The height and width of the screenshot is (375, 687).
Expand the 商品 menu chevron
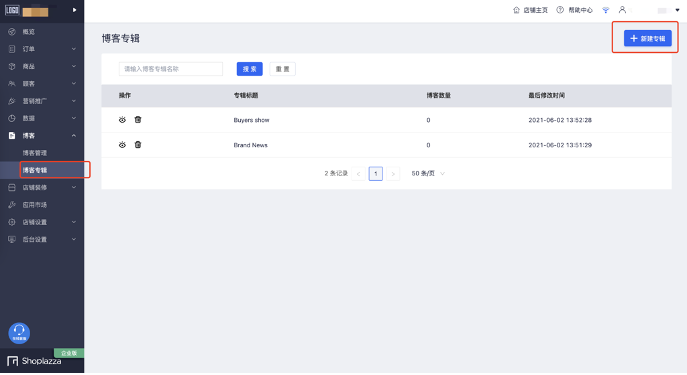[74, 66]
